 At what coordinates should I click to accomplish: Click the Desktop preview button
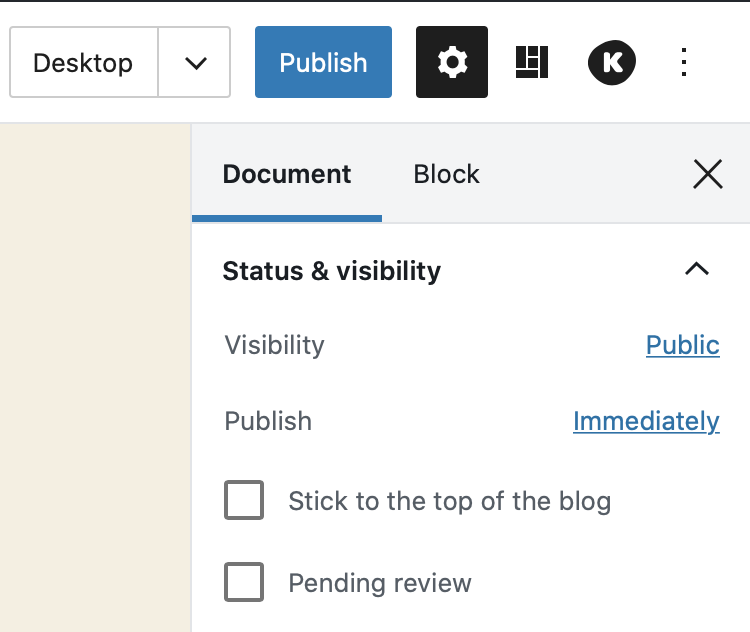click(83, 62)
